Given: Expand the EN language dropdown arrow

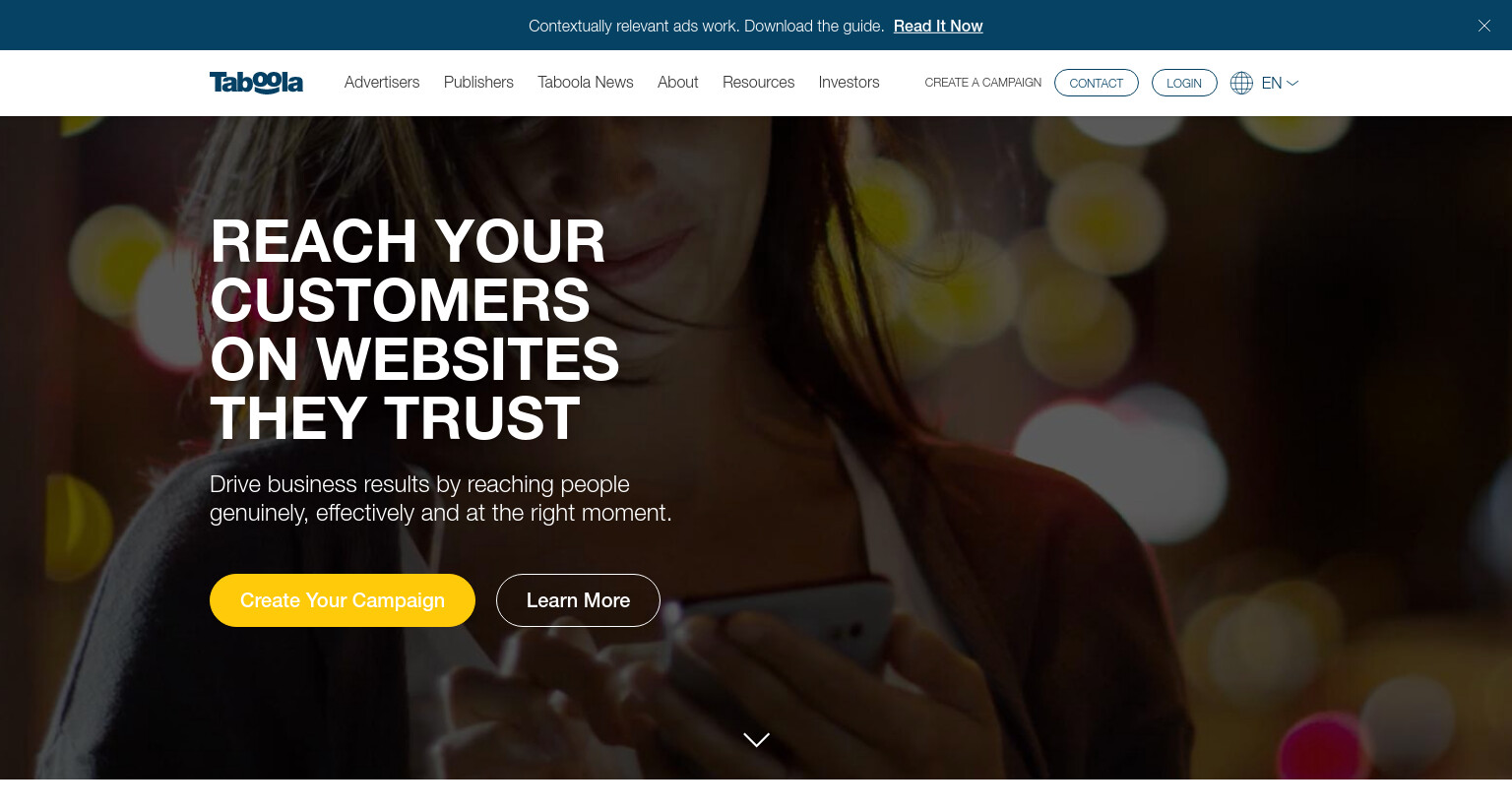Looking at the screenshot, I should point(1292,84).
